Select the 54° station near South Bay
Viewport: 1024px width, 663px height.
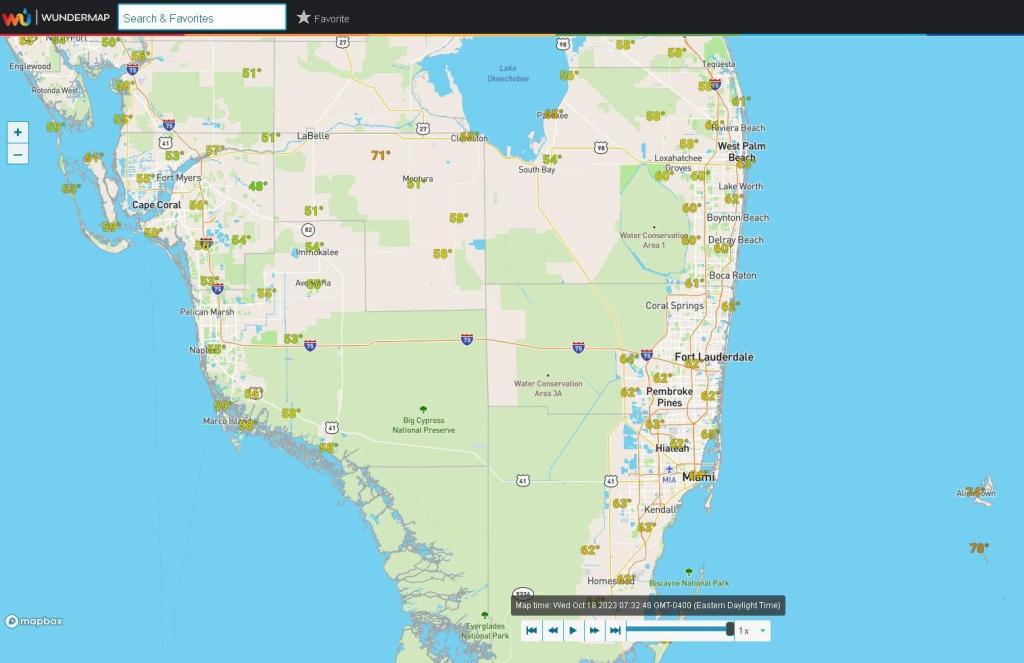point(551,159)
